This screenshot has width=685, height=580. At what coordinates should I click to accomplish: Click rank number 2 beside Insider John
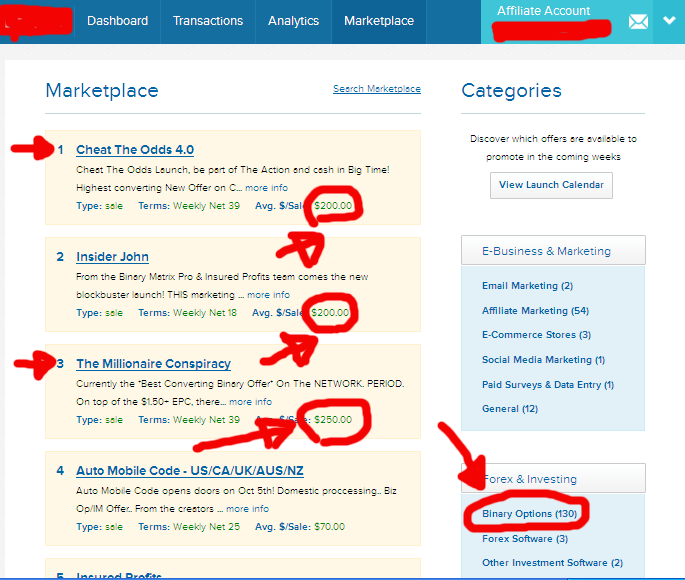coord(60,257)
